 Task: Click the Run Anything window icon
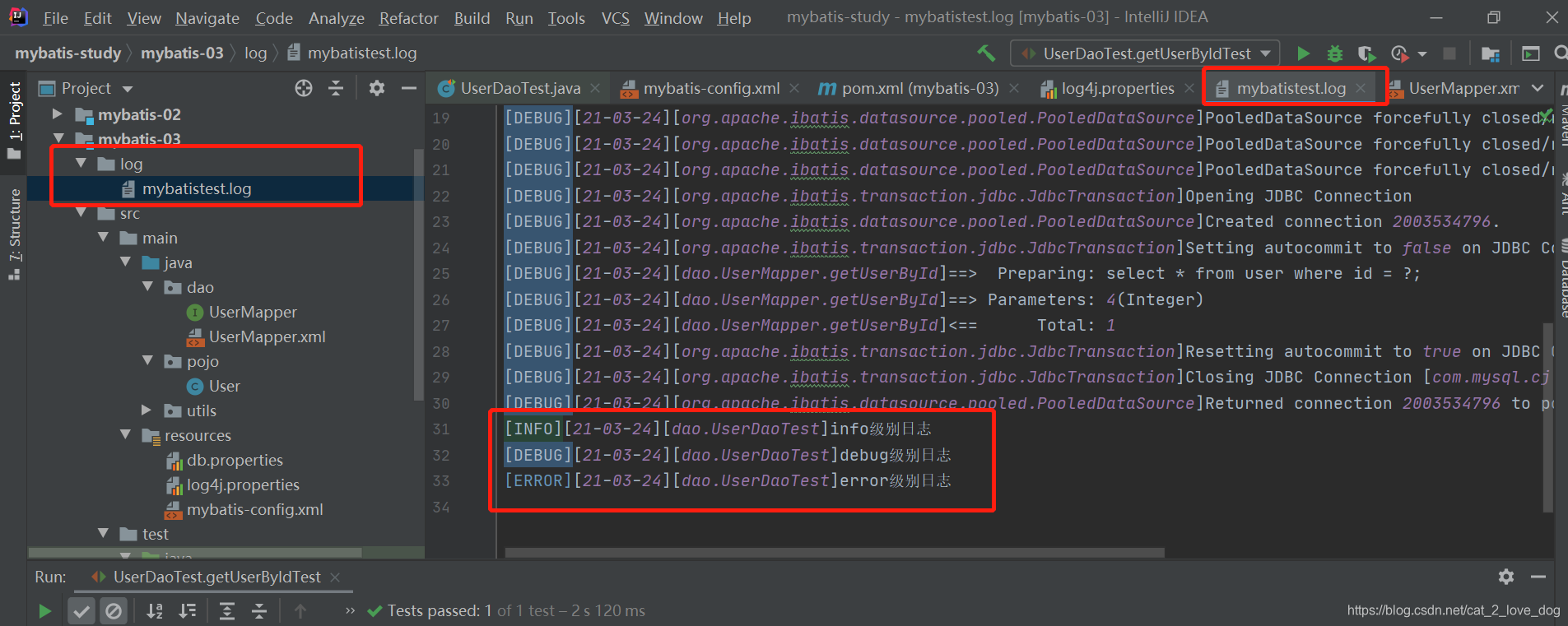click(1531, 53)
